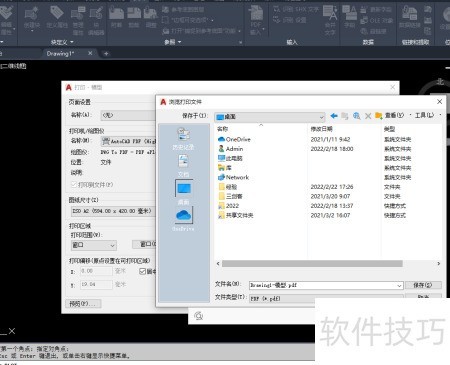Image resolution: width=450 pixels, height=365 pixels.
Task: Insert an OLE Object from the ribbon
Action: pyautogui.click(x=377, y=20)
